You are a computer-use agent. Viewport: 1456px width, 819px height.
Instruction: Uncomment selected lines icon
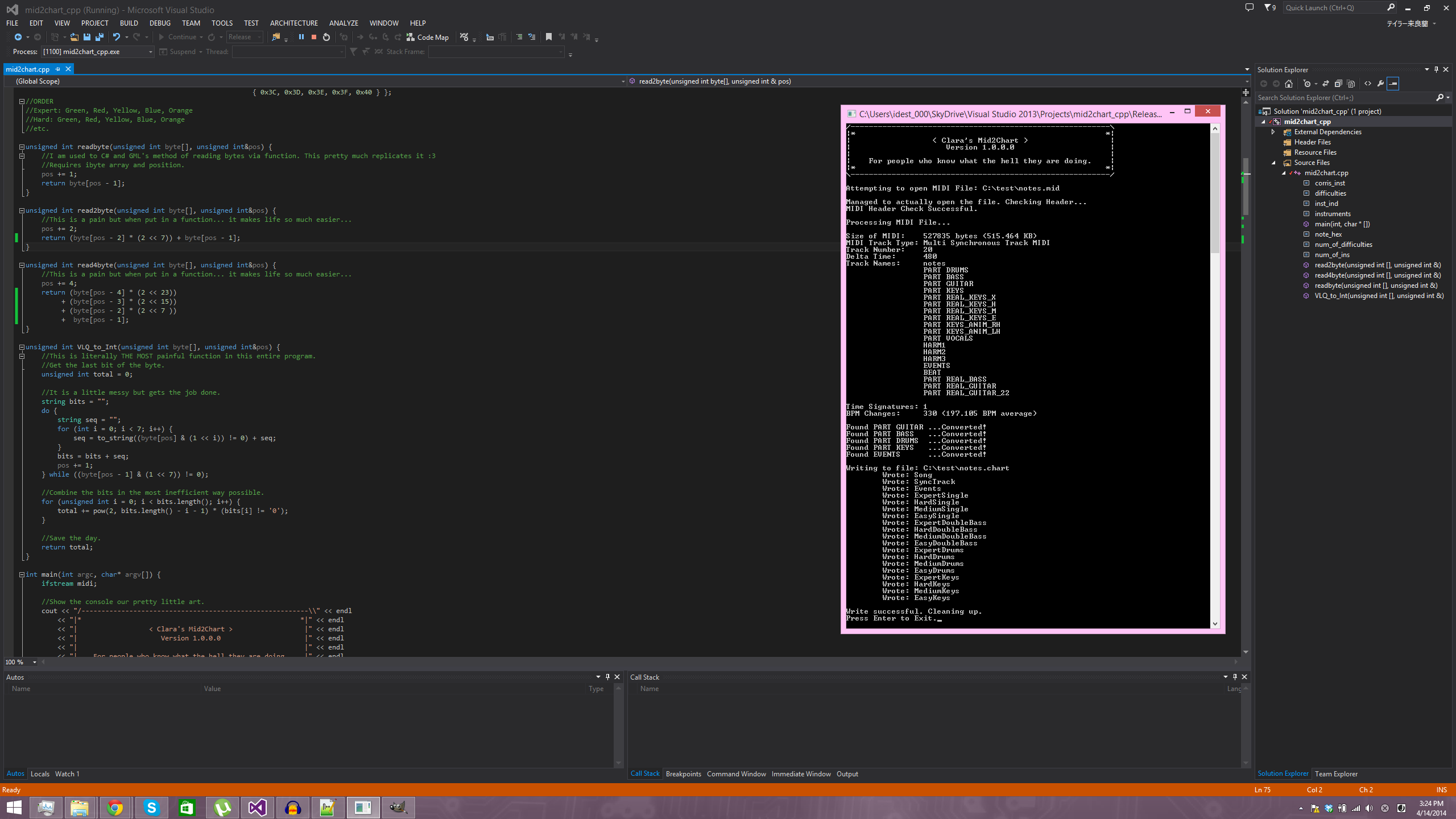point(532,37)
